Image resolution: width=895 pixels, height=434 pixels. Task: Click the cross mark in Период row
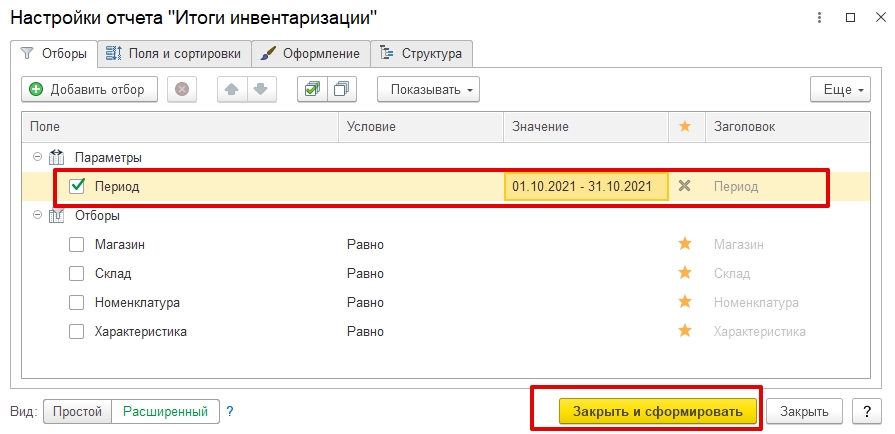click(684, 186)
